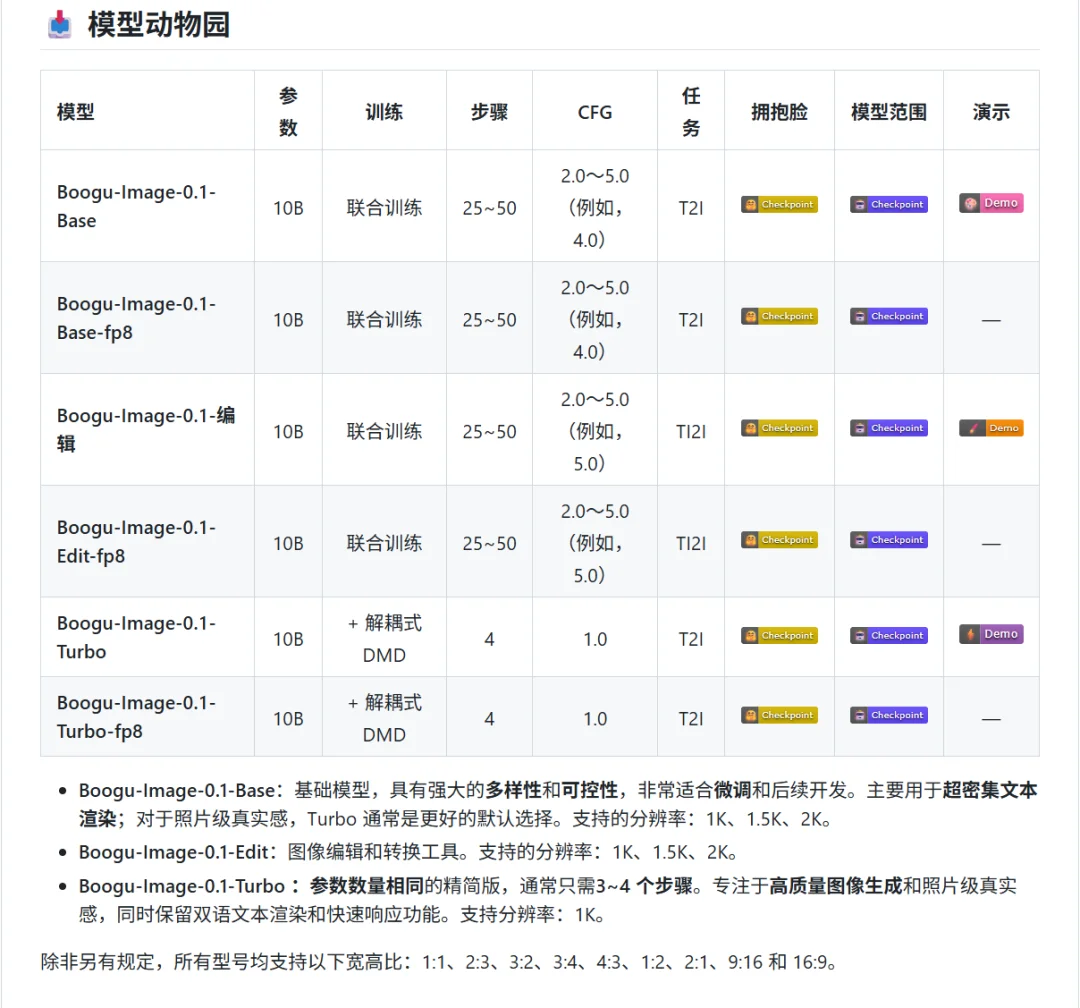
Task: Launch purple Demo badge for Boogu-Image-0.1-Turbo
Action: pos(991,634)
